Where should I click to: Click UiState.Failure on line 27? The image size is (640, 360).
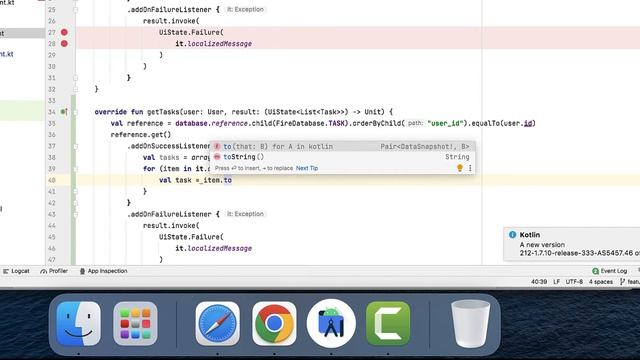(189, 32)
